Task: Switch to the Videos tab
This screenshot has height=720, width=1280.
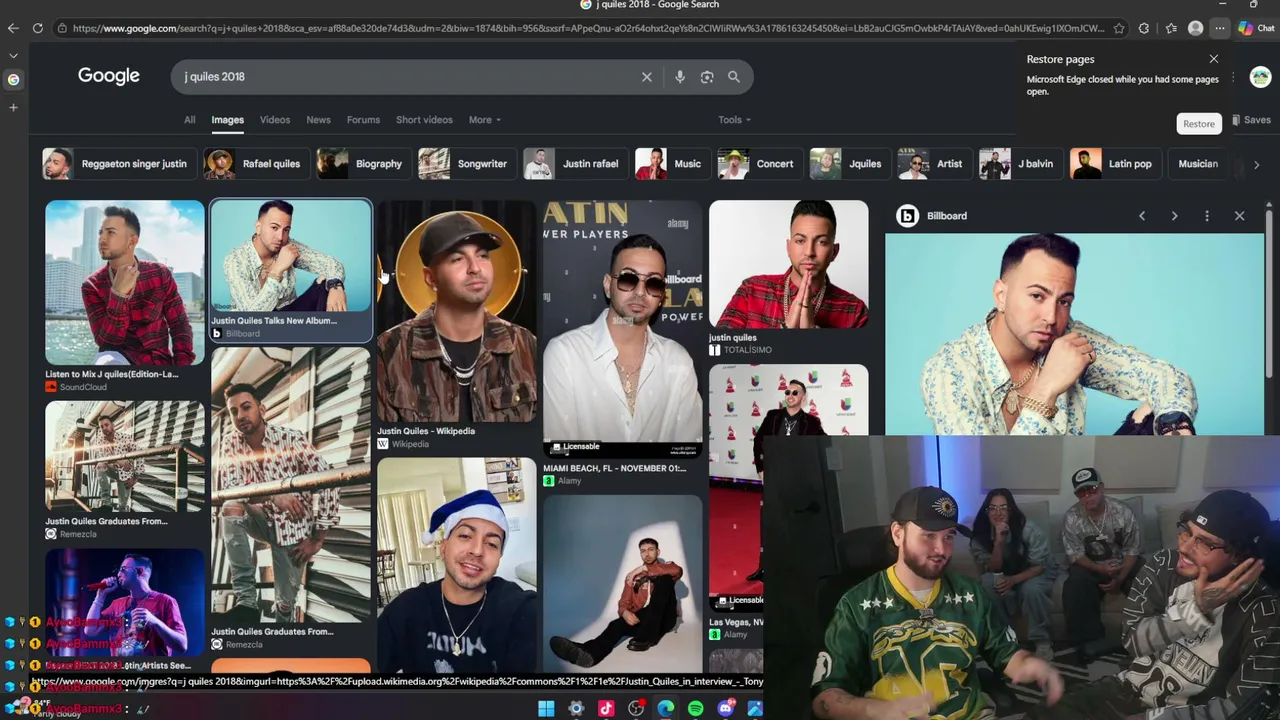Action: [x=275, y=120]
